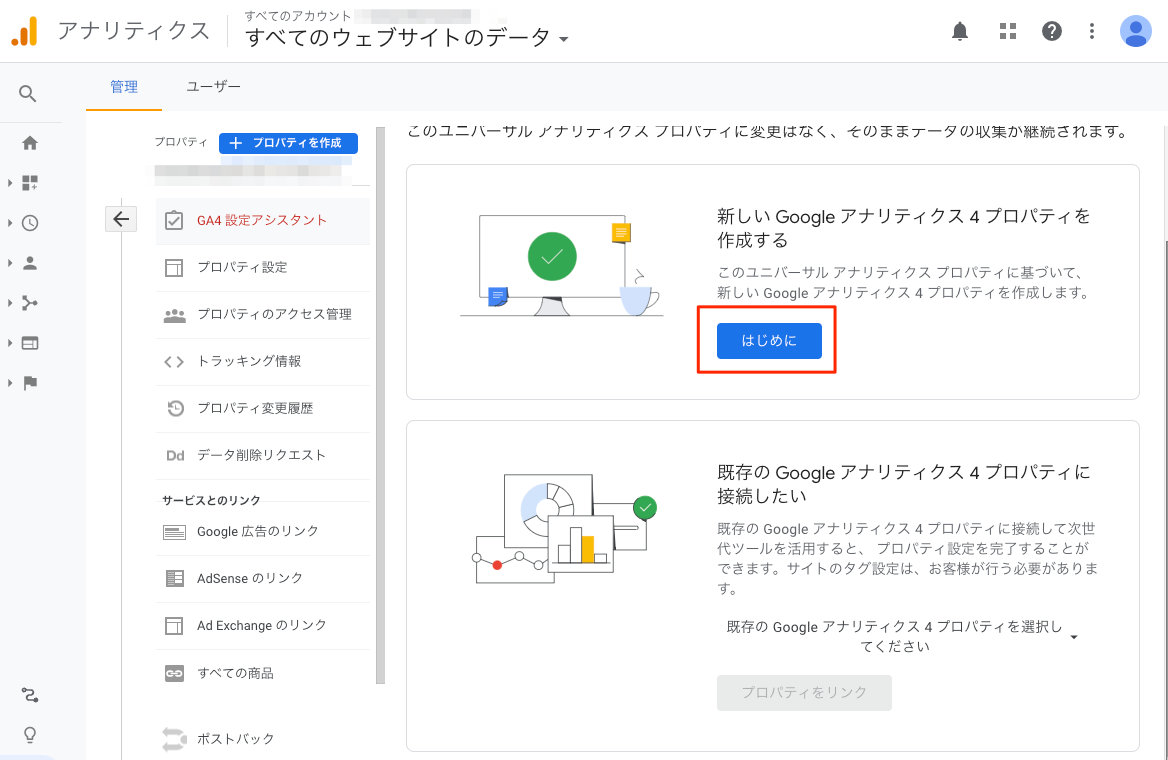
Task: Open Conversions flag icon in sidebar
Action: [30, 383]
